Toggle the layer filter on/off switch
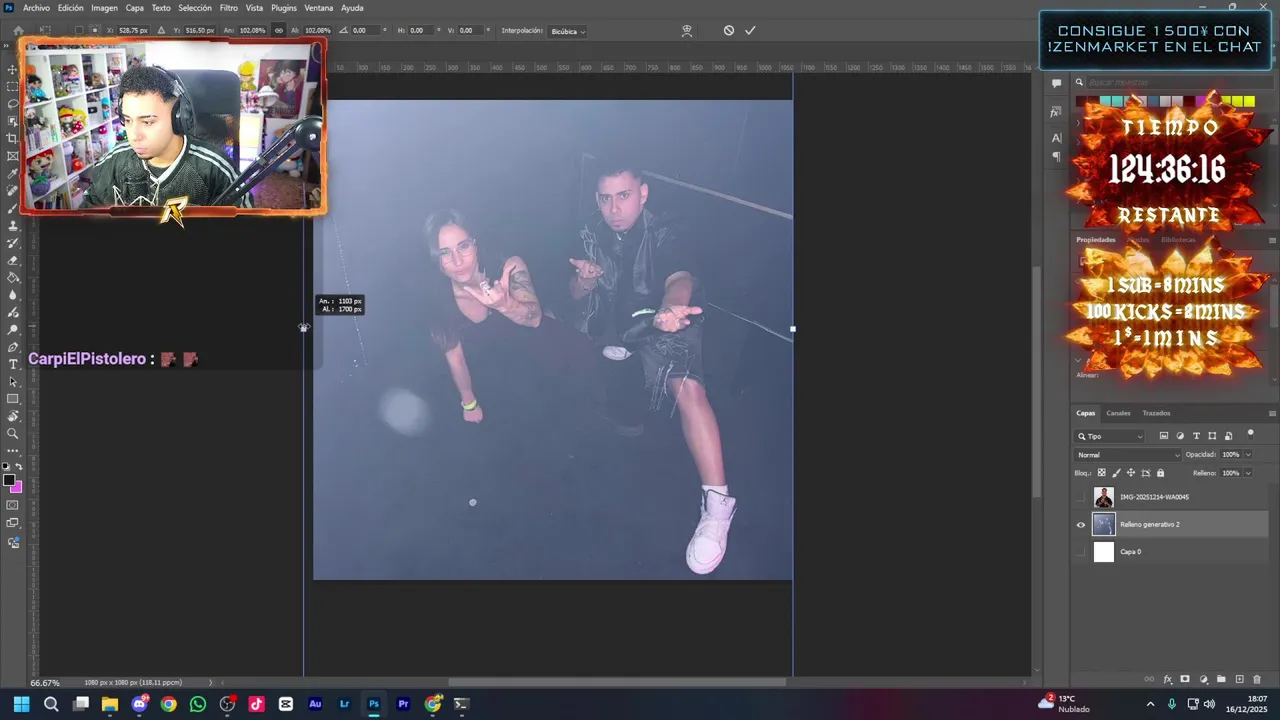The image size is (1280, 720). pos(1250,434)
